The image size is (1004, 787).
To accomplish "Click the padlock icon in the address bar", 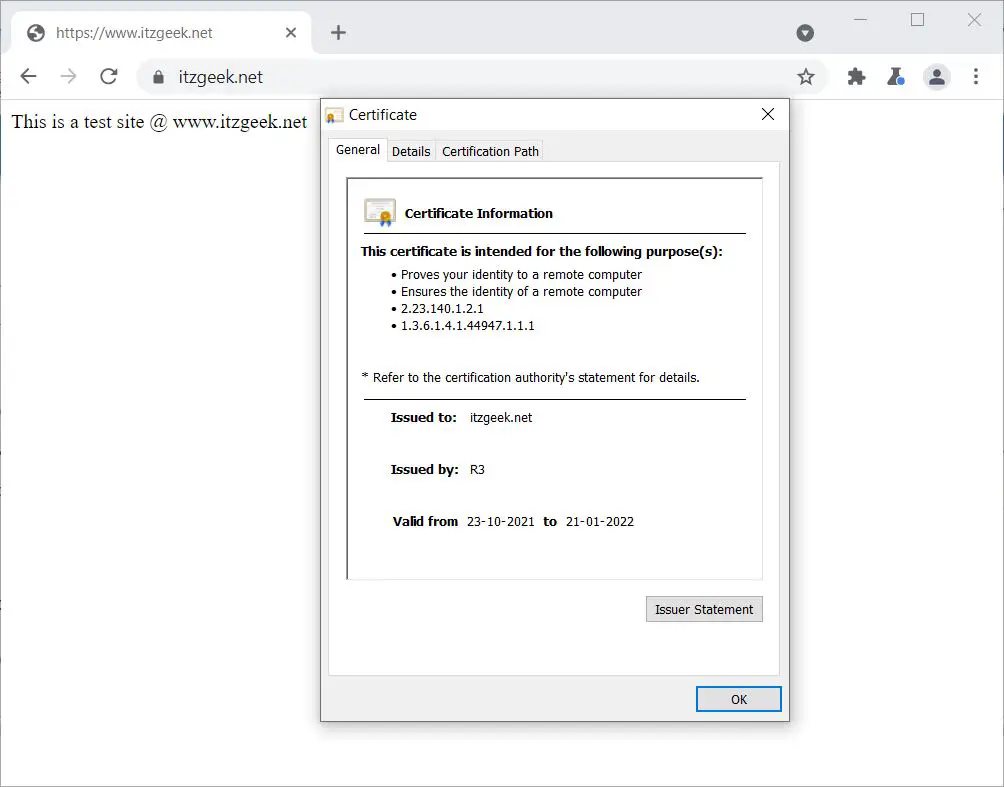I will pos(160,76).
